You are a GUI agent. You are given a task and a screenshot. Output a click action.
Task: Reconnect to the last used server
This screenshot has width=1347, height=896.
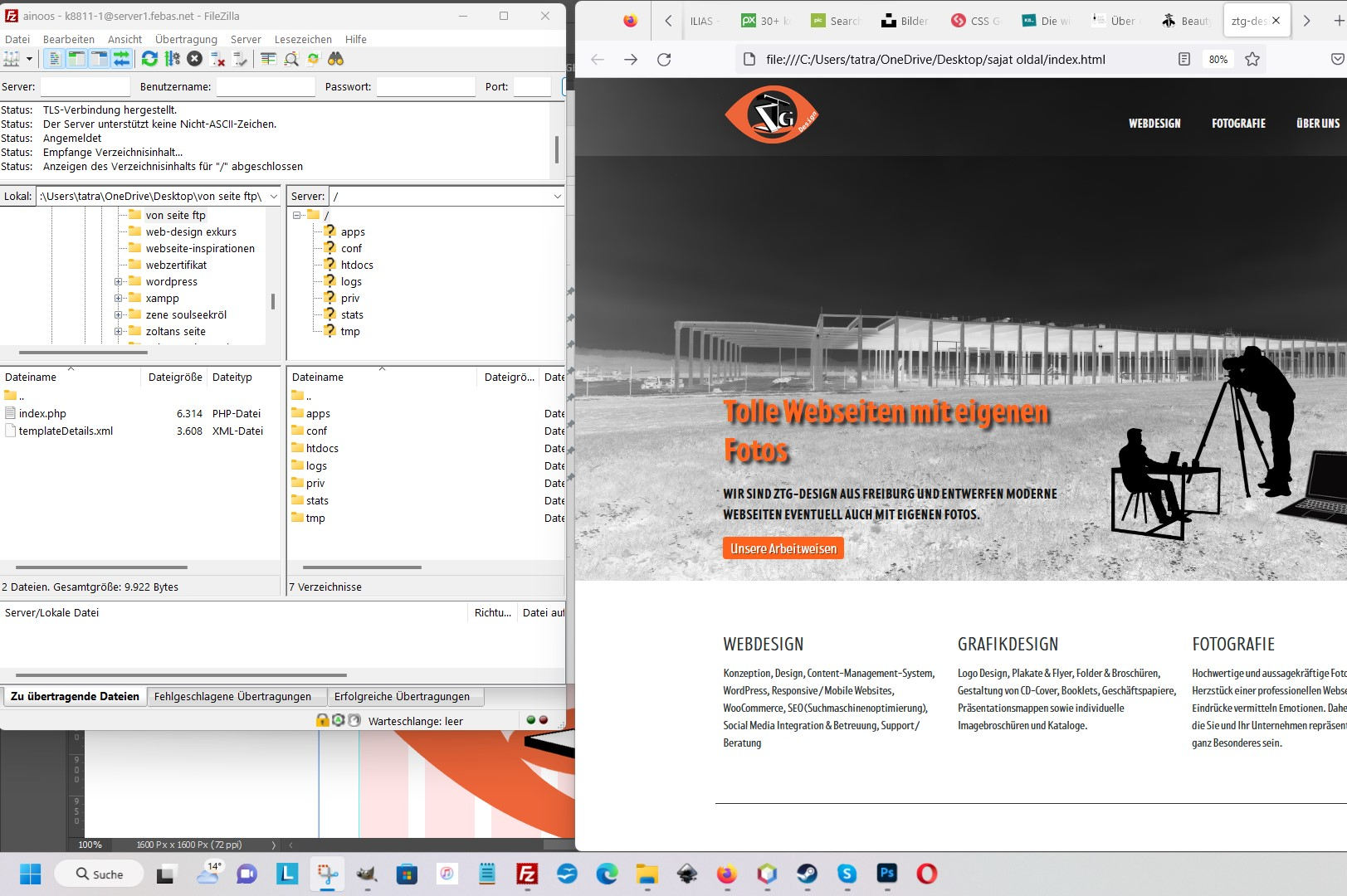pos(240,59)
